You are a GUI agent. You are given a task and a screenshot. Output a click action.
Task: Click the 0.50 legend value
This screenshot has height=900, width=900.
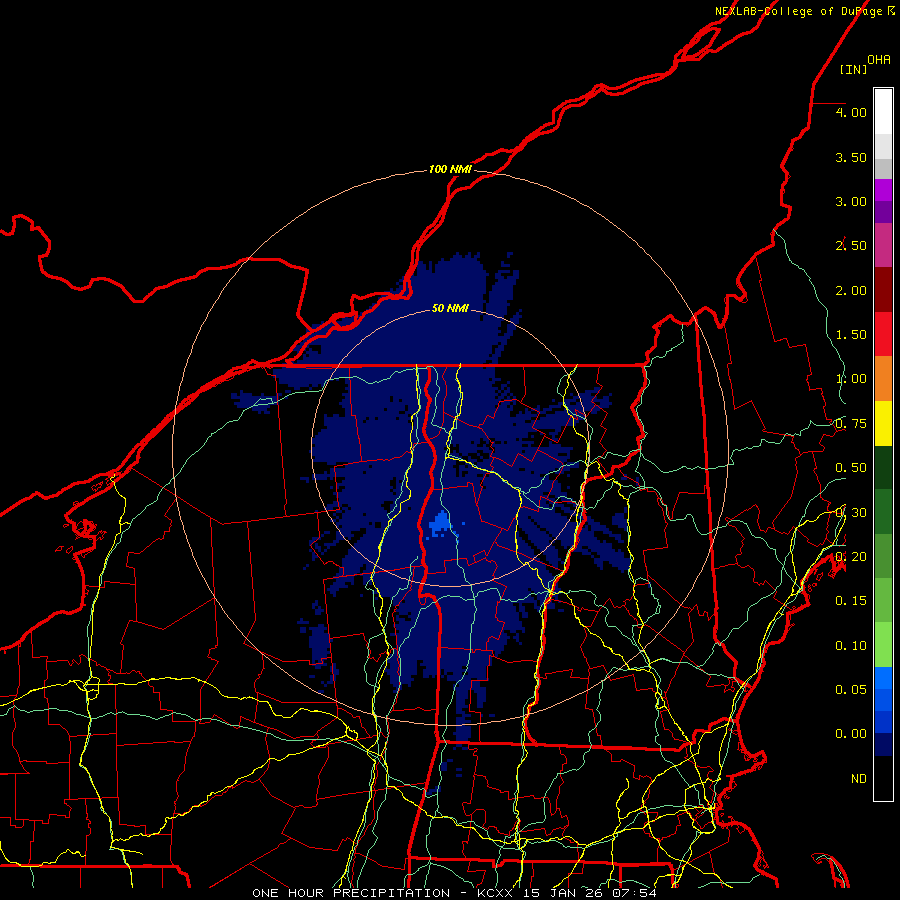point(851,468)
